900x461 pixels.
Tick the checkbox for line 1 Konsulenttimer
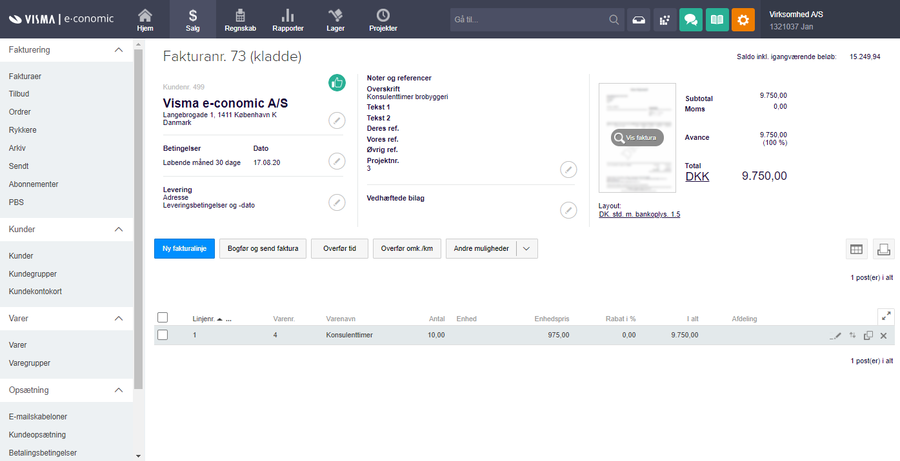point(162,335)
